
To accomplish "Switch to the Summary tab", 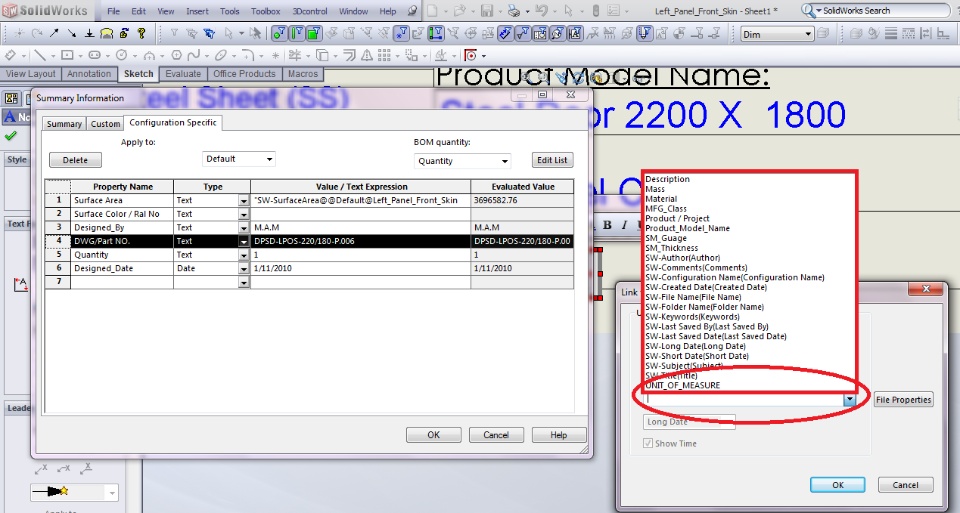I will click(64, 124).
